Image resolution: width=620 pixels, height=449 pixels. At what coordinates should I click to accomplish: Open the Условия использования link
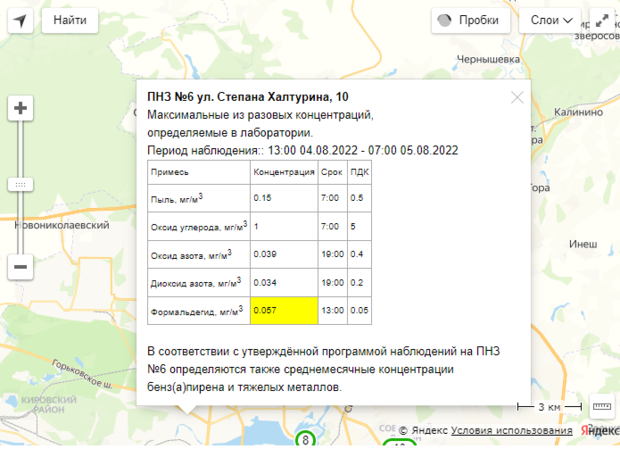click(x=503, y=430)
